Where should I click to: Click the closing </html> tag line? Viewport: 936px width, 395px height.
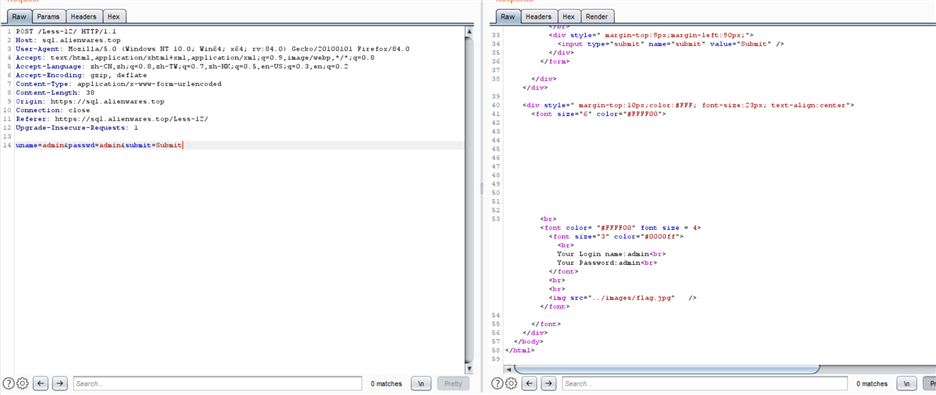519,351
